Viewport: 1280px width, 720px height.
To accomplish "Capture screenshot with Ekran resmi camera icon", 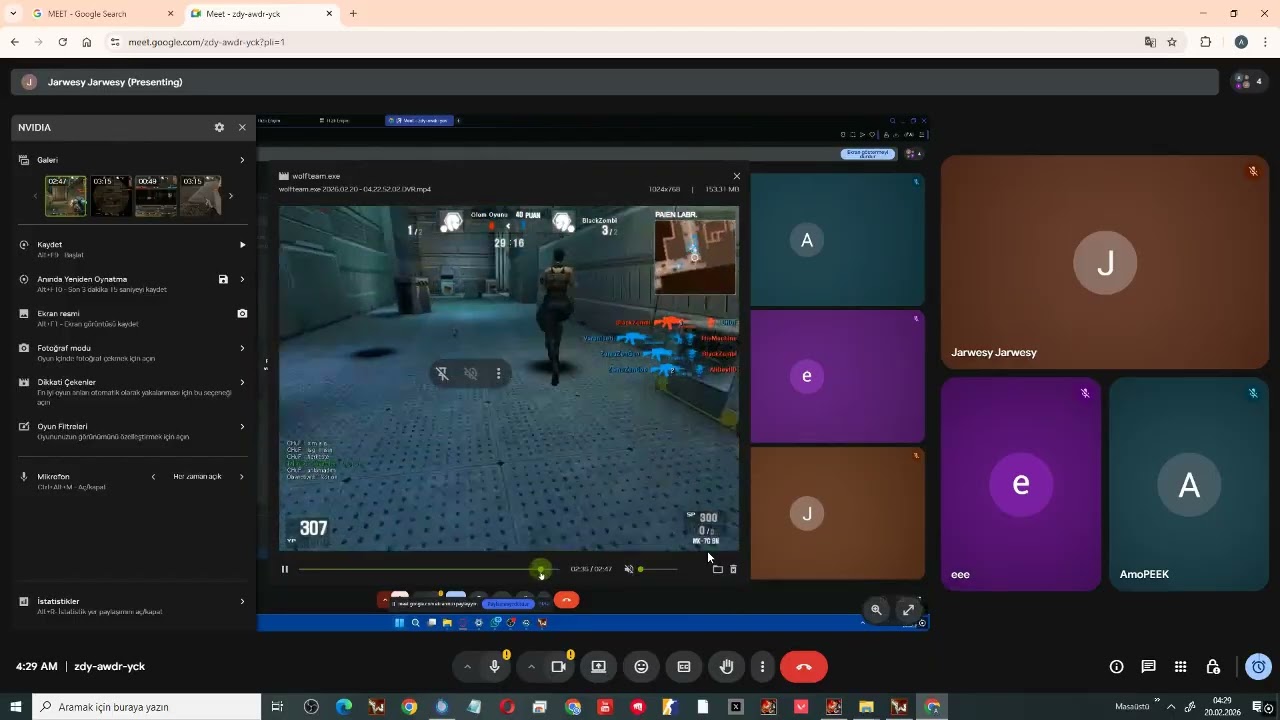I will coord(242,314).
